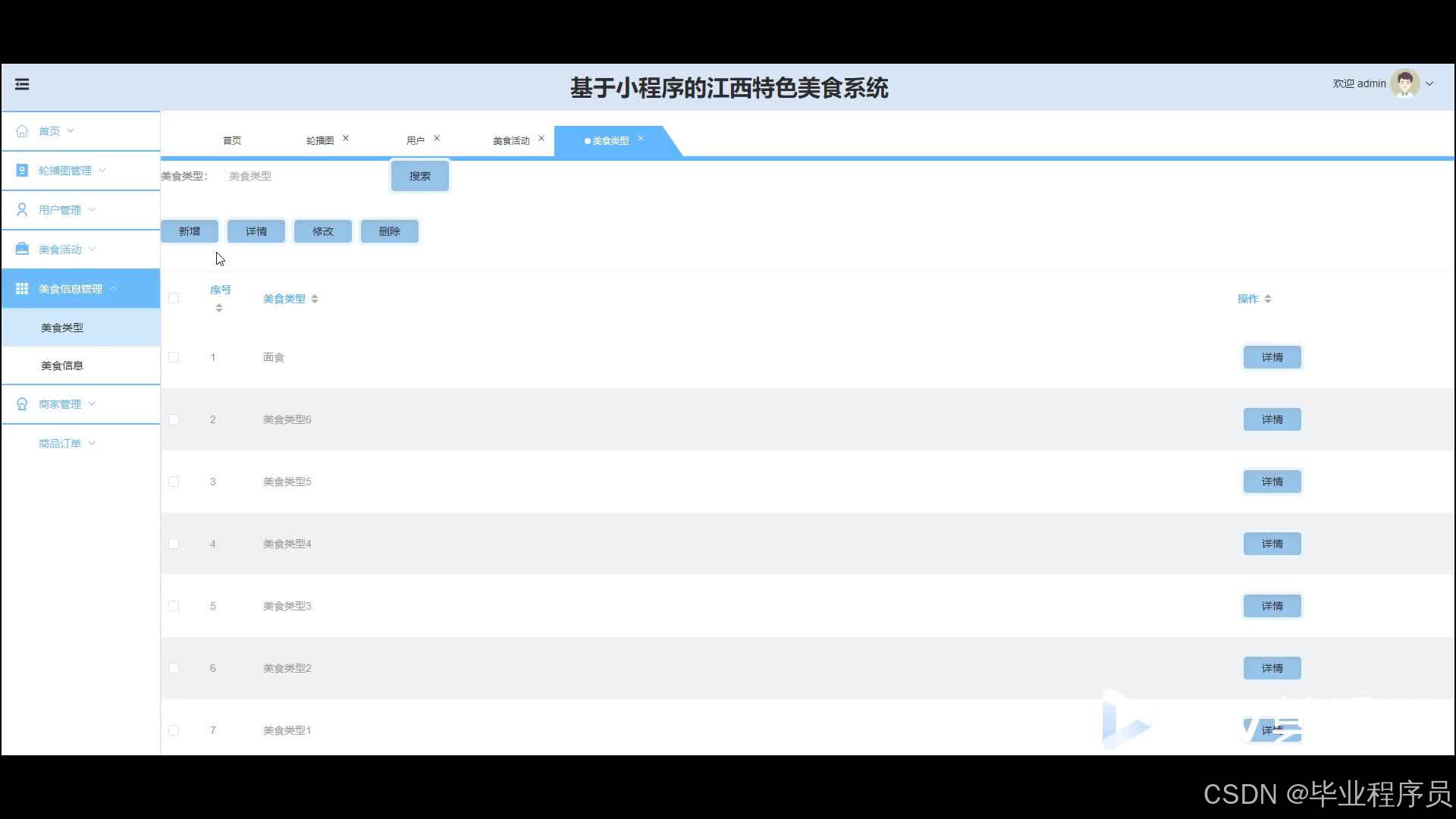The image size is (1456, 819).
Task: Click the user management person icon
Action: click(x=22, y=210)
